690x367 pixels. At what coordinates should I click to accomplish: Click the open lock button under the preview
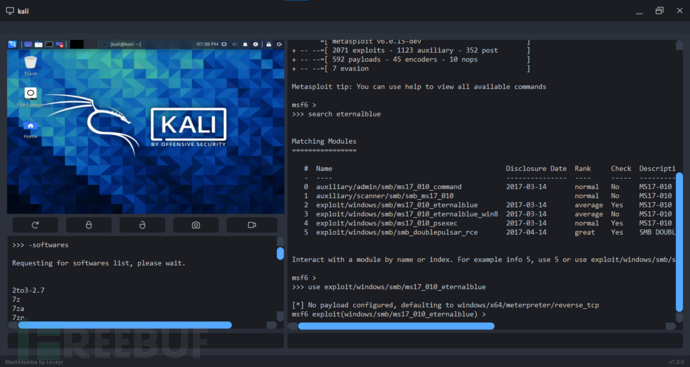tap(142, 225)
